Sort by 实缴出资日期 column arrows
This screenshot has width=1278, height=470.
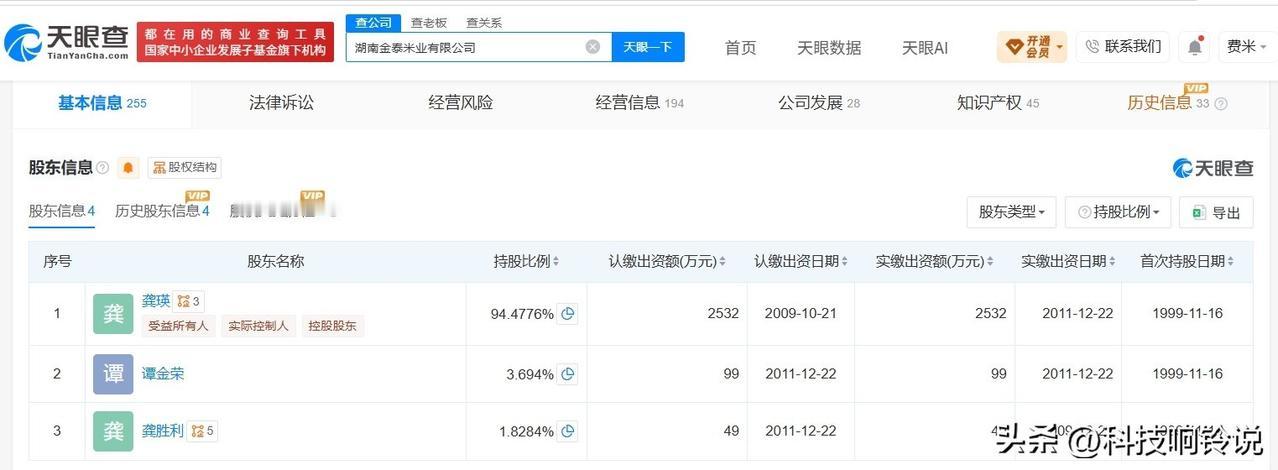pyautogui.click(x=1111, y=262)
